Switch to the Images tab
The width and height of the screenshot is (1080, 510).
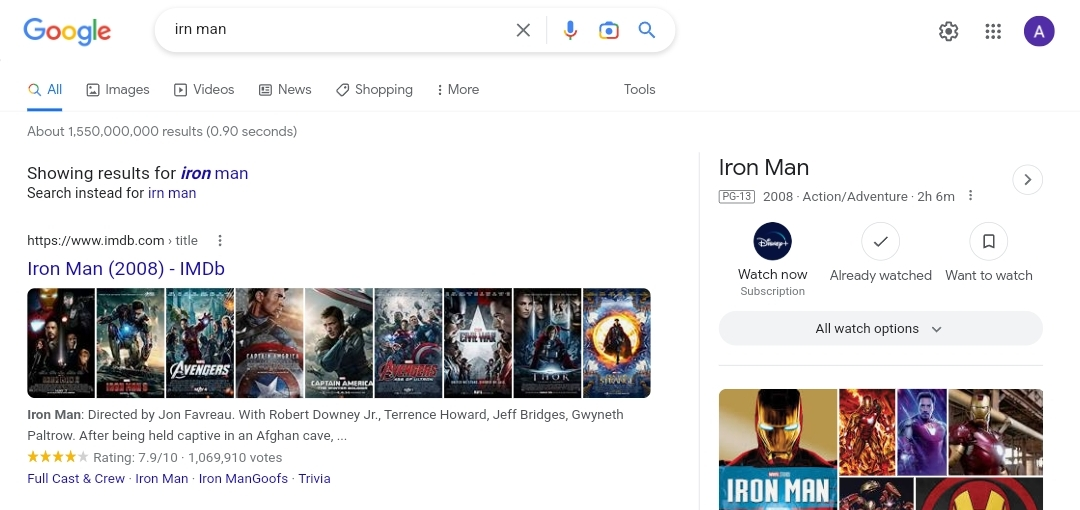pyautogui.click(x=118, y=90)
